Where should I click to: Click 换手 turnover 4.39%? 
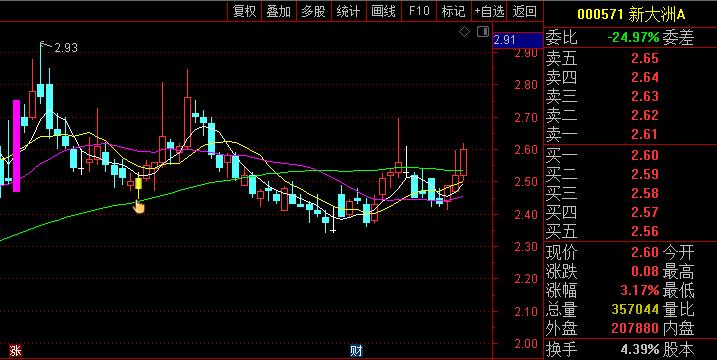pyautogui.click(x=640, y=350)
